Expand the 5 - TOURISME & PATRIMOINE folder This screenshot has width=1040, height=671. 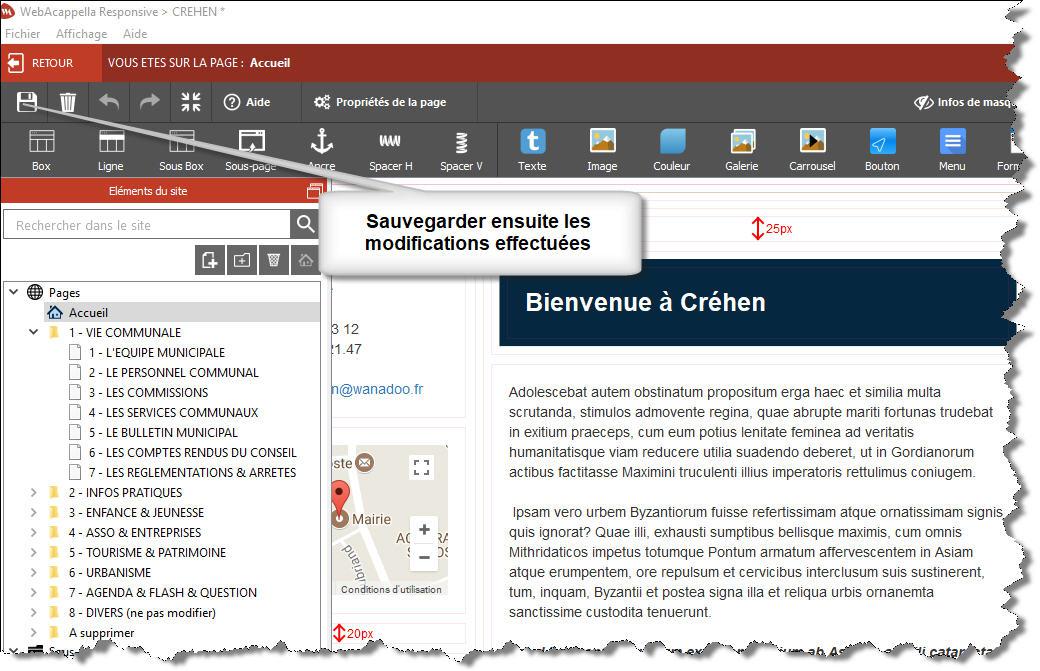tap(34, 552)
